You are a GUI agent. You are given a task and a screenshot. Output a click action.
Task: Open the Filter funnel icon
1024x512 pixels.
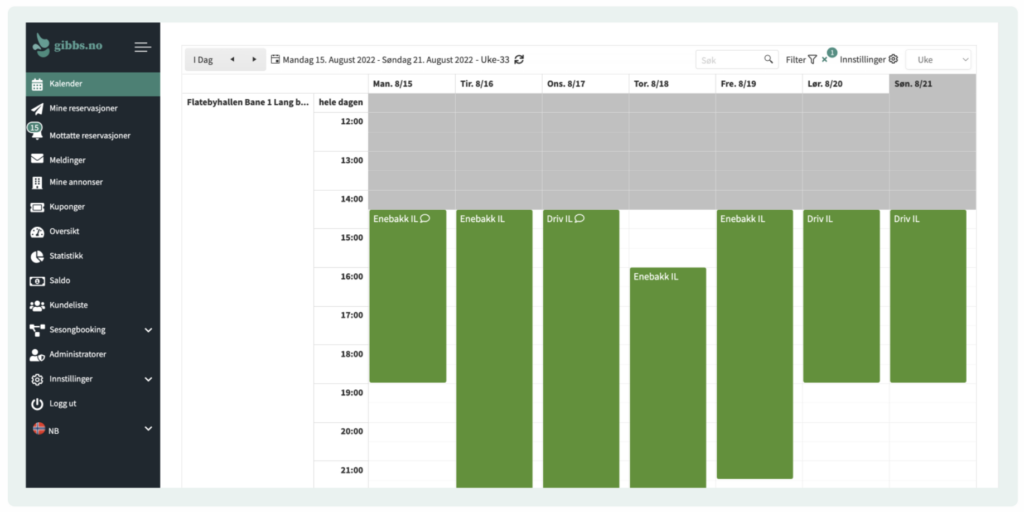coord(812,60)
